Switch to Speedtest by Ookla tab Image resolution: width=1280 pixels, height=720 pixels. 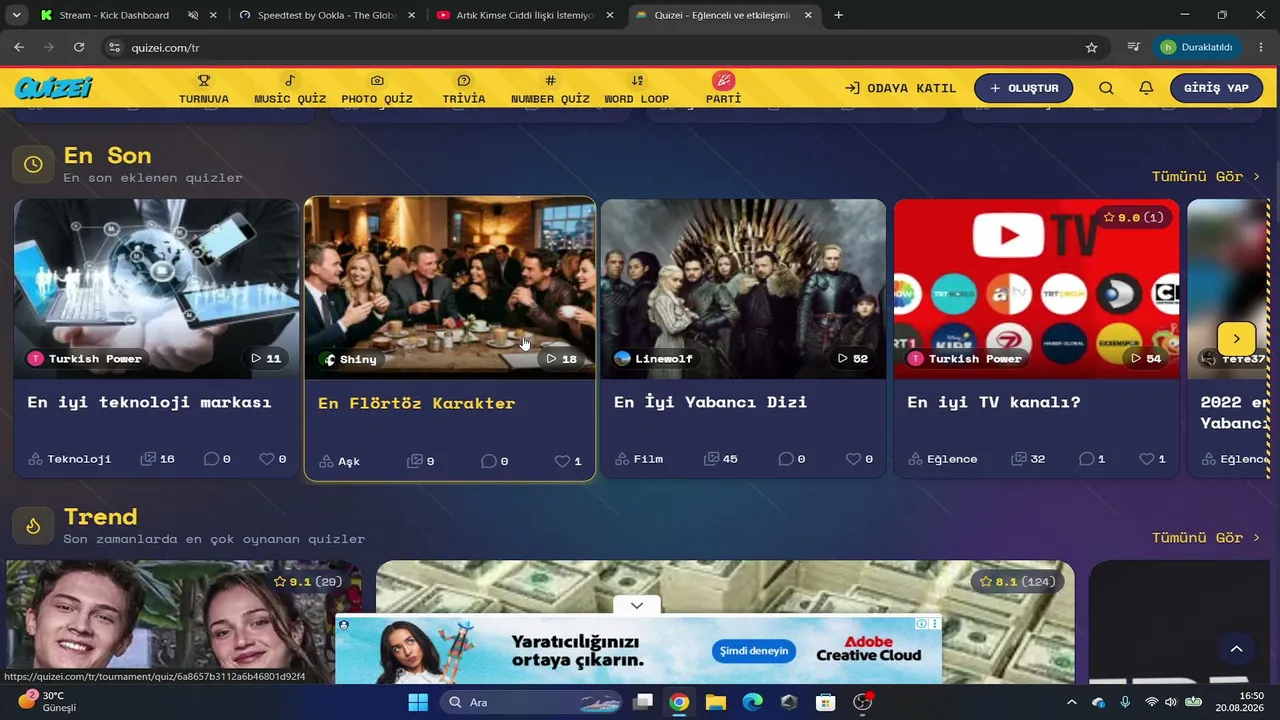point(327,15)
